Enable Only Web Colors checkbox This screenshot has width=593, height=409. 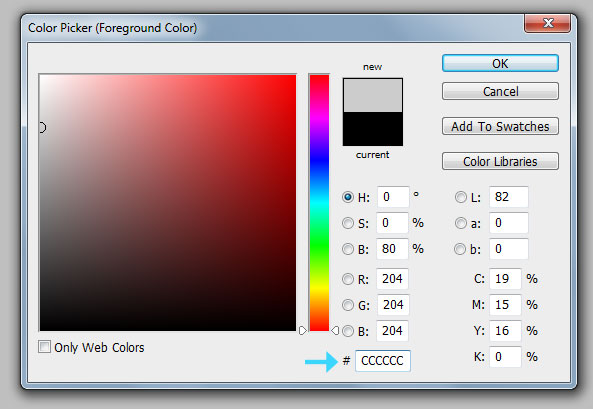[x=44, y=347]
